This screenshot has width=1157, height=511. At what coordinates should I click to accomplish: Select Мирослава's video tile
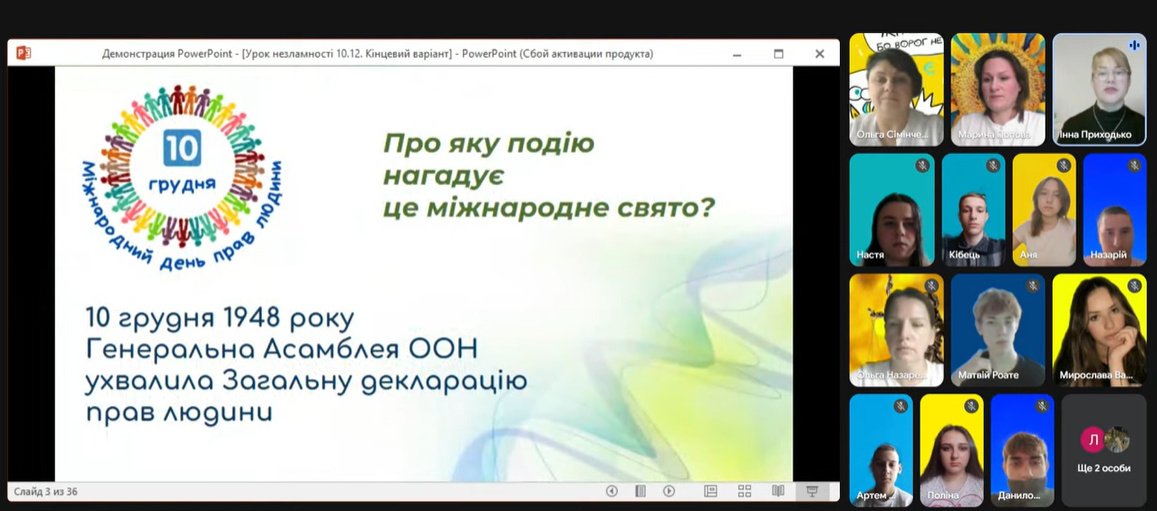1099,330
